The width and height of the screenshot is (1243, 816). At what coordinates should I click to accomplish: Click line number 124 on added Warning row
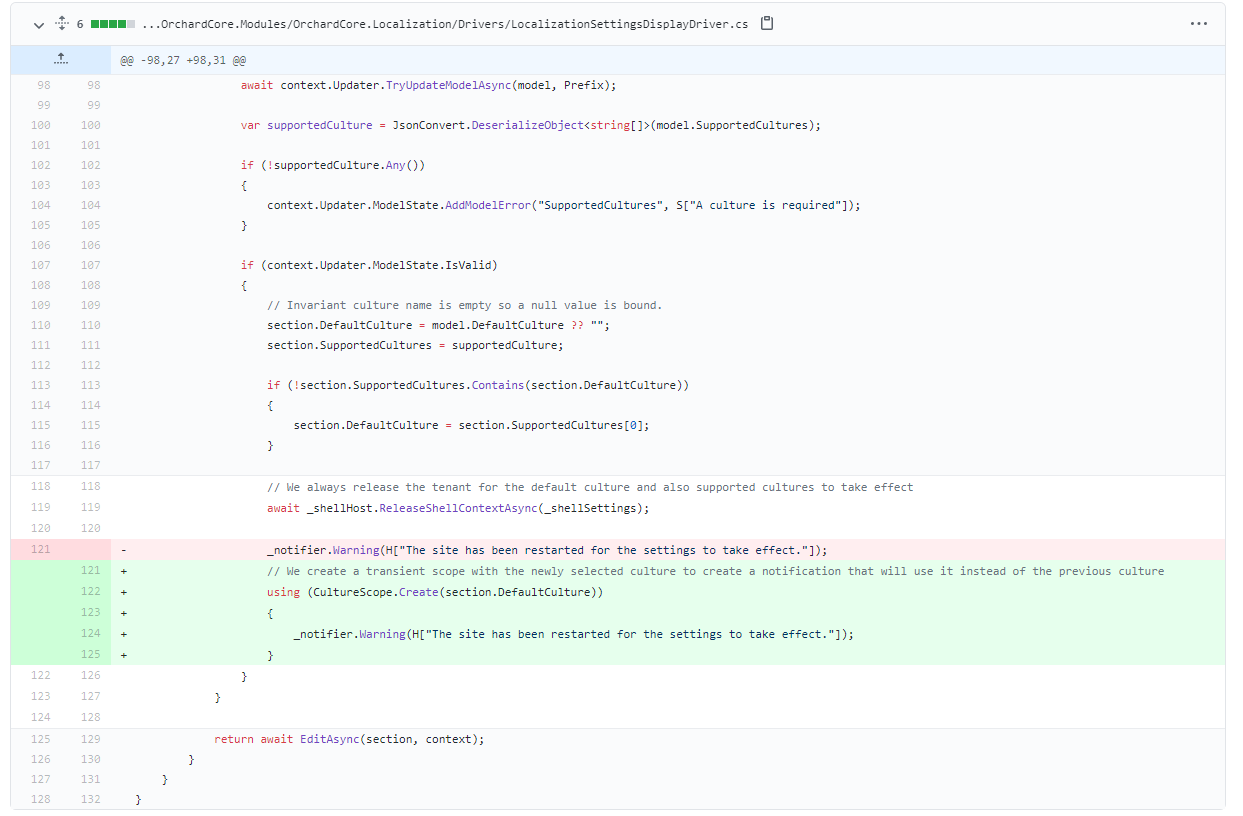click(x=90, y=634)
